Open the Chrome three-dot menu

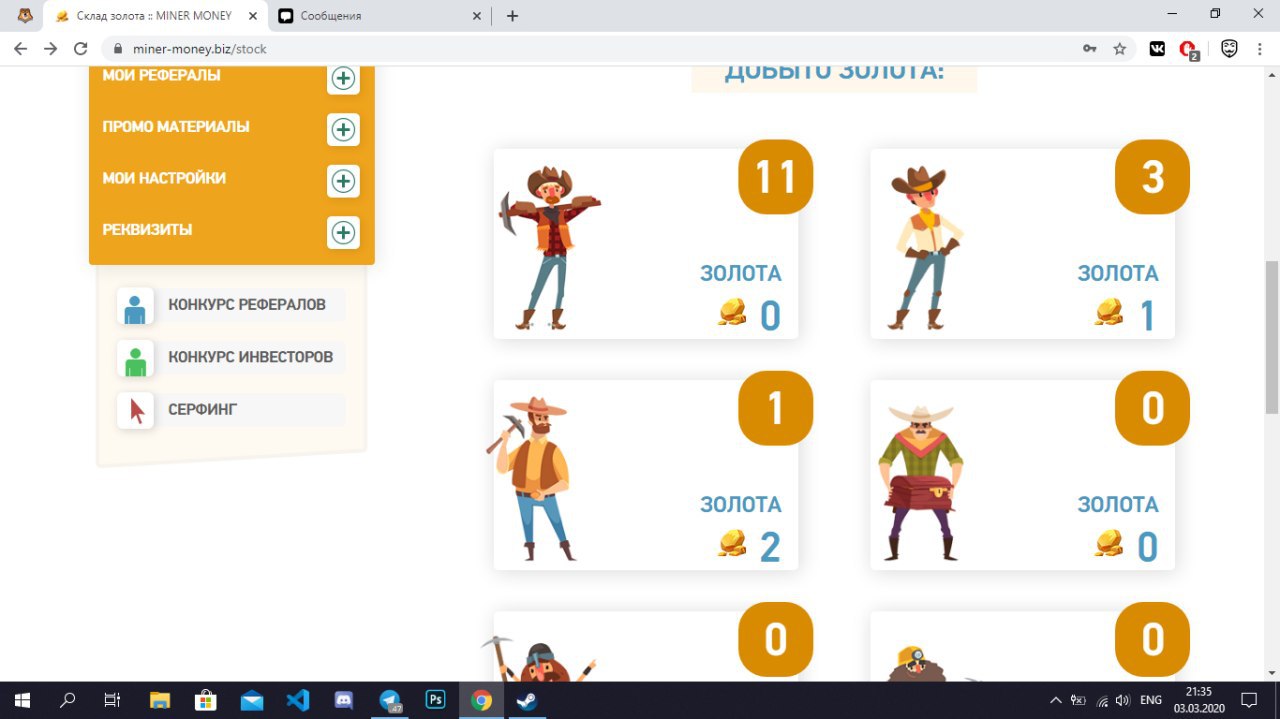(1262, 48)
